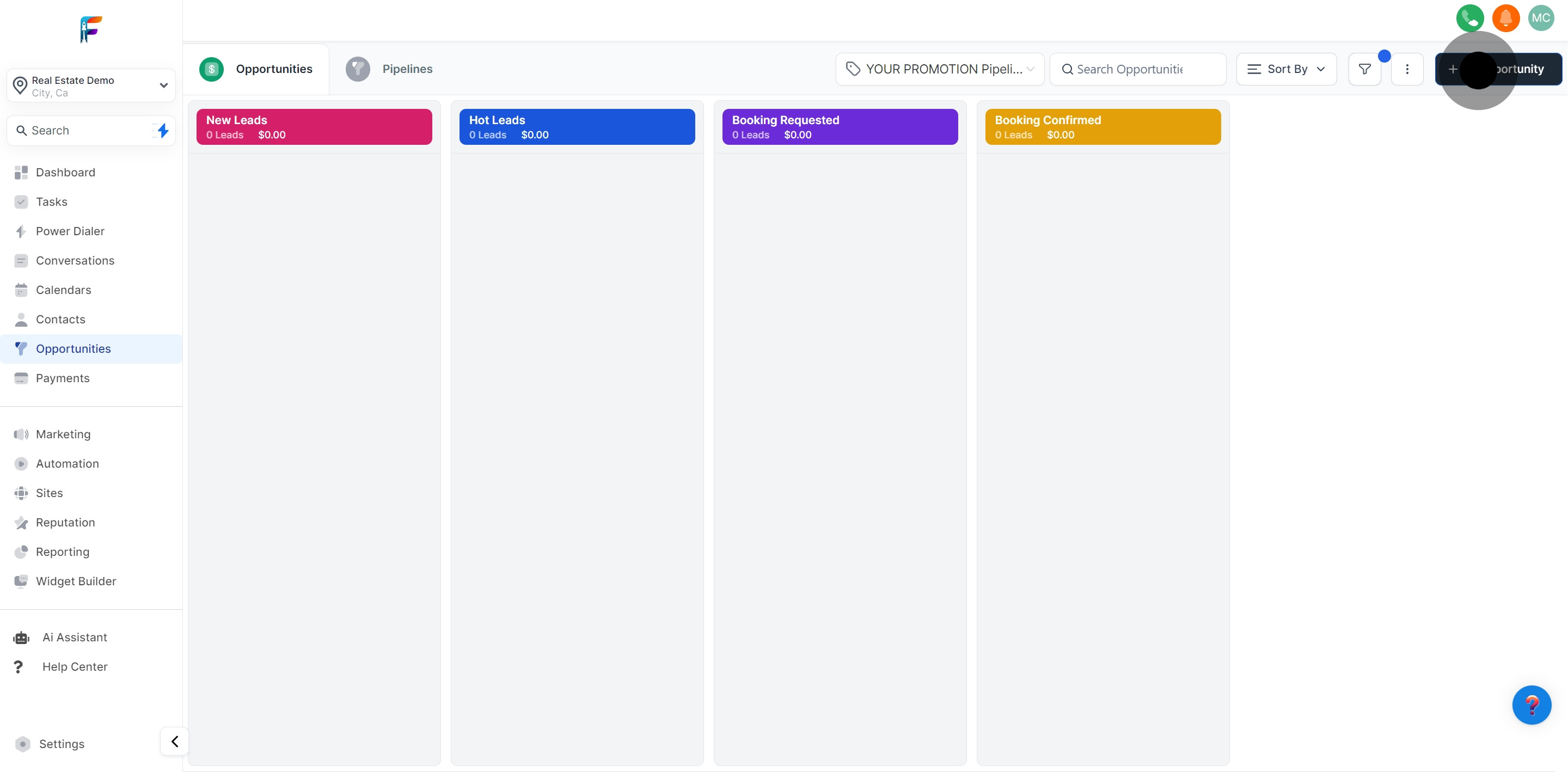Click the green phone dialer icon

click(1469, 17)
